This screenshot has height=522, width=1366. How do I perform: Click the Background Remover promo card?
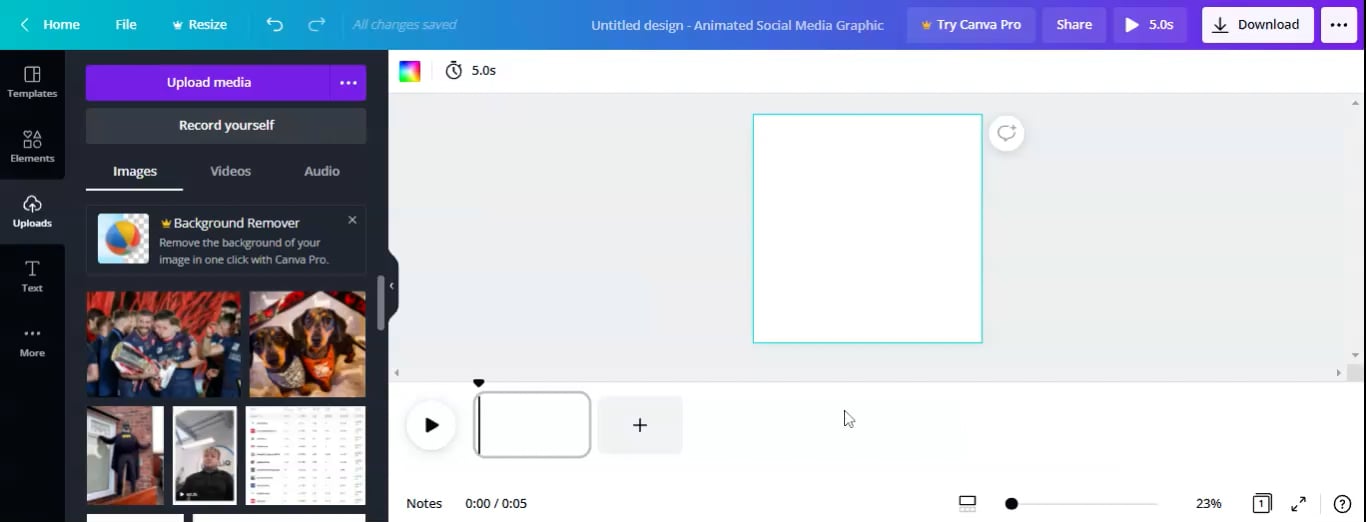(226, 240)
